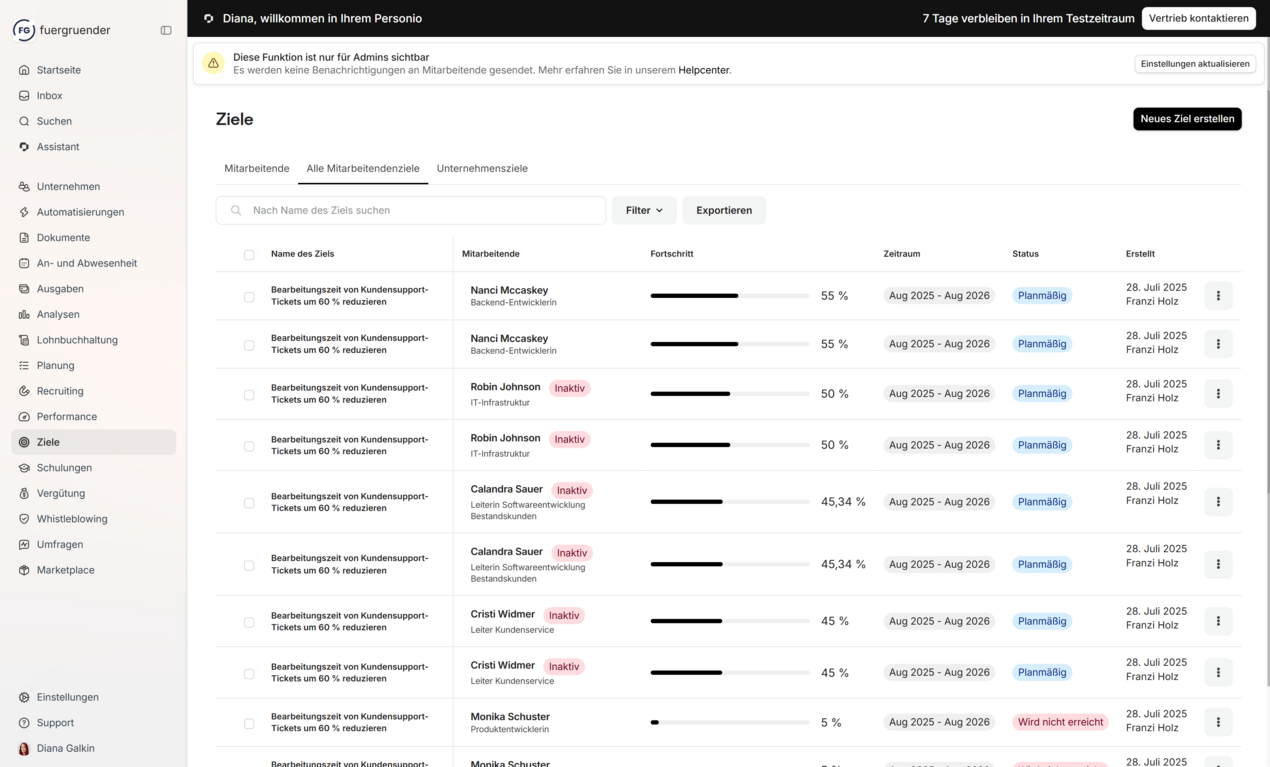Open three-dot menu for the 5 % progress goal
The height and width of the screenshot is (767, 1270).
[1218, 722]
